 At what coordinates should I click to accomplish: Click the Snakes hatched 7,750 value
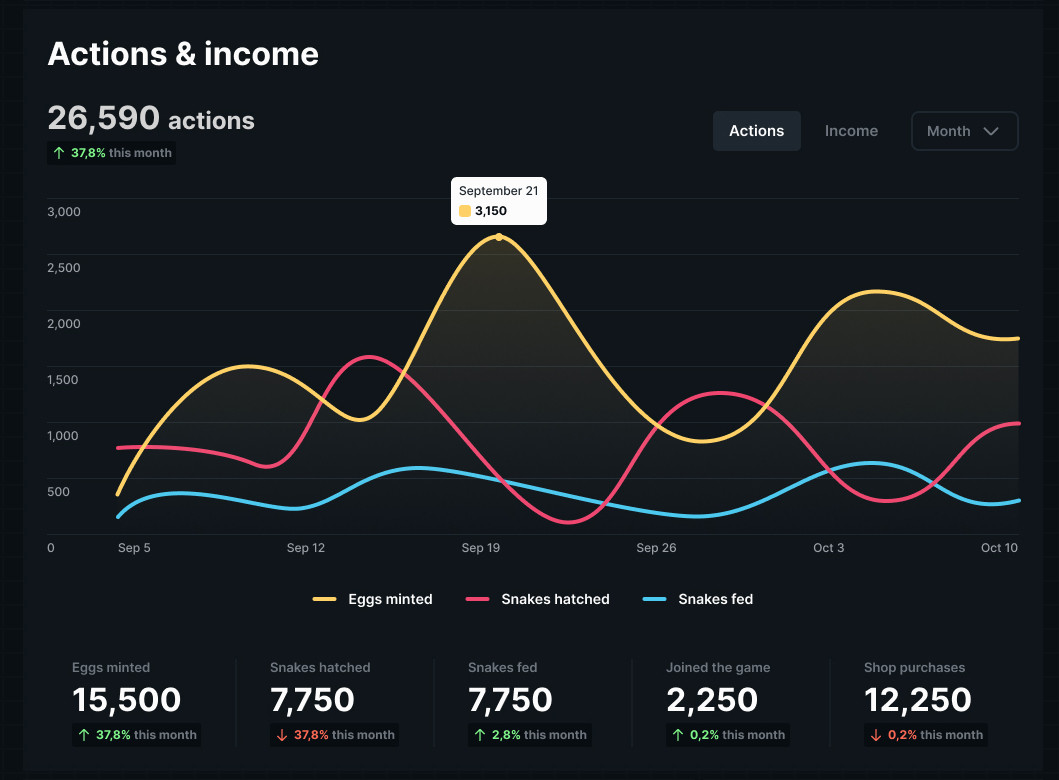tap(312, 700)
